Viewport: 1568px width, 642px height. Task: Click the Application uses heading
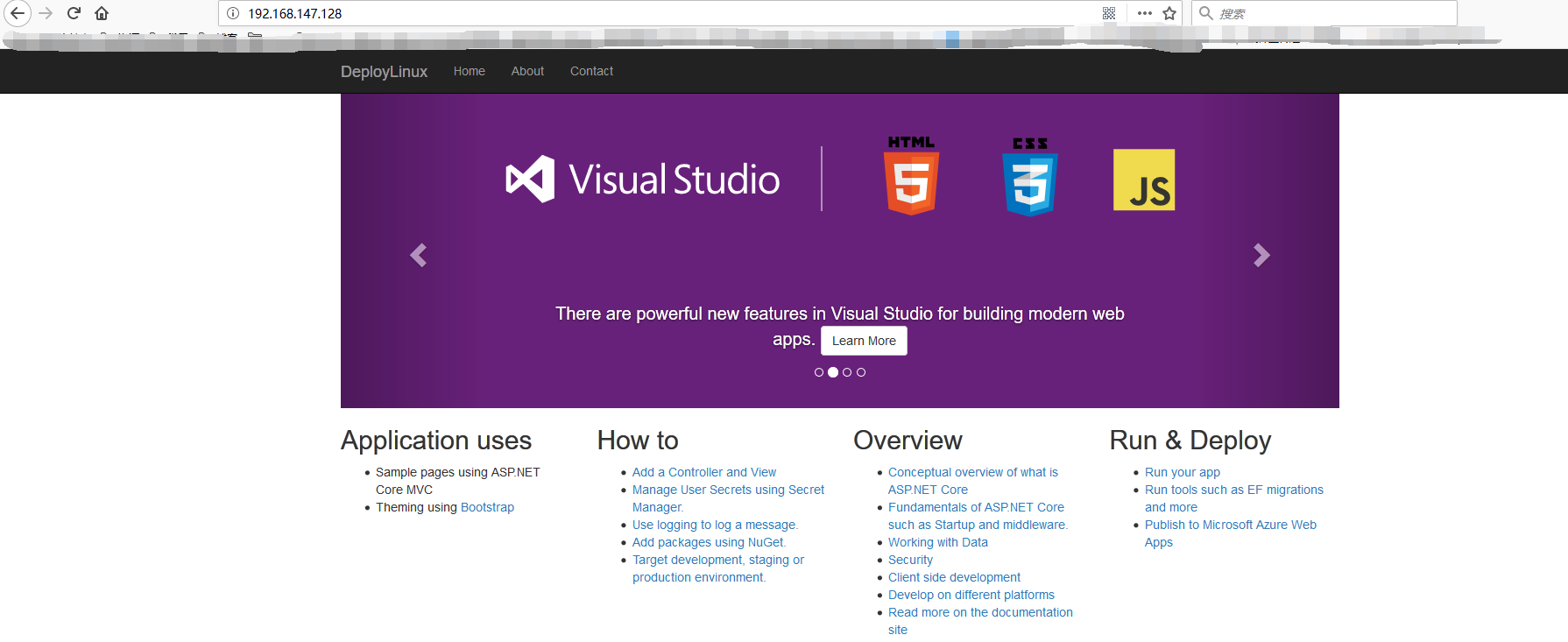(436, 441)
